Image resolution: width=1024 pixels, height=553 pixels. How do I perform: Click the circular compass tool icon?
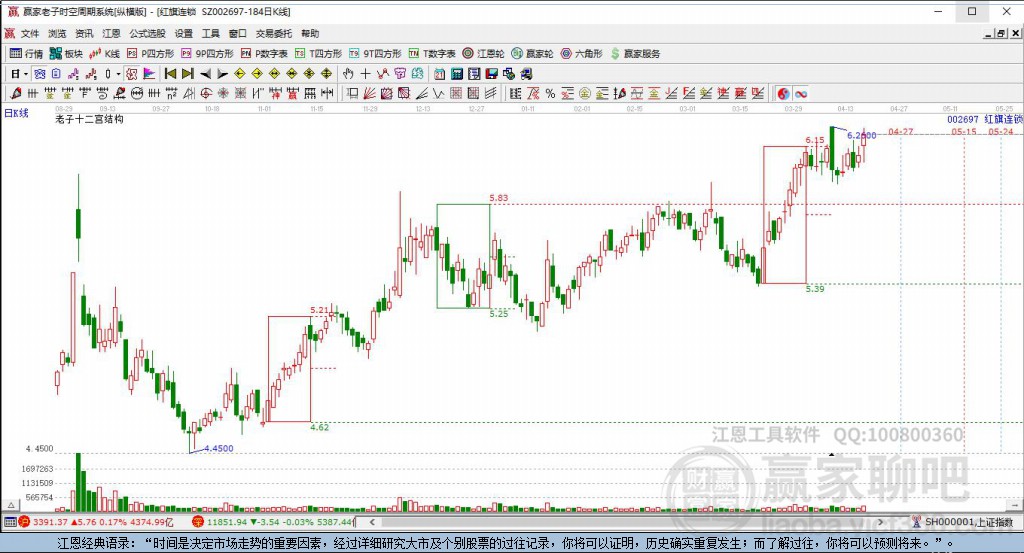click(x=205, y=93)
